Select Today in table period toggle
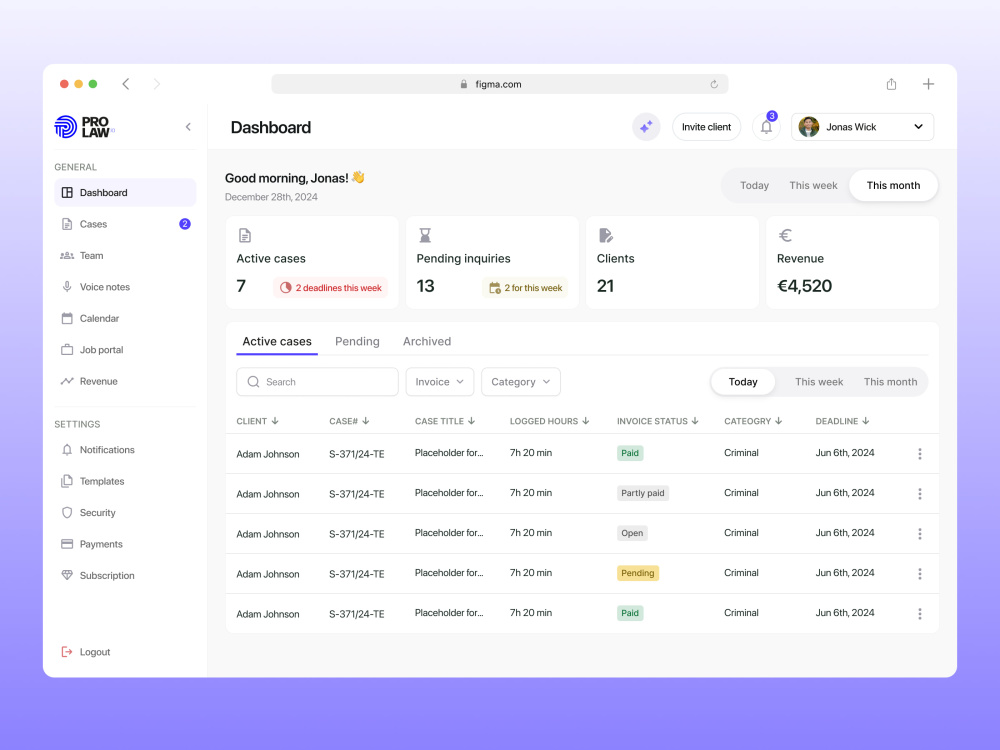This screenshot has width=1000, height=750. click(x=743, y=381)
